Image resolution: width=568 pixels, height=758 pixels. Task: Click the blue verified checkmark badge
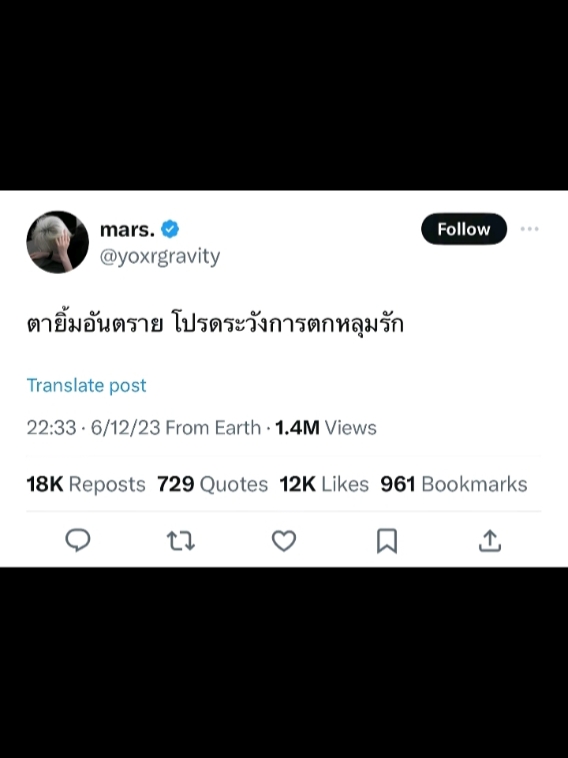pos(170,229)
